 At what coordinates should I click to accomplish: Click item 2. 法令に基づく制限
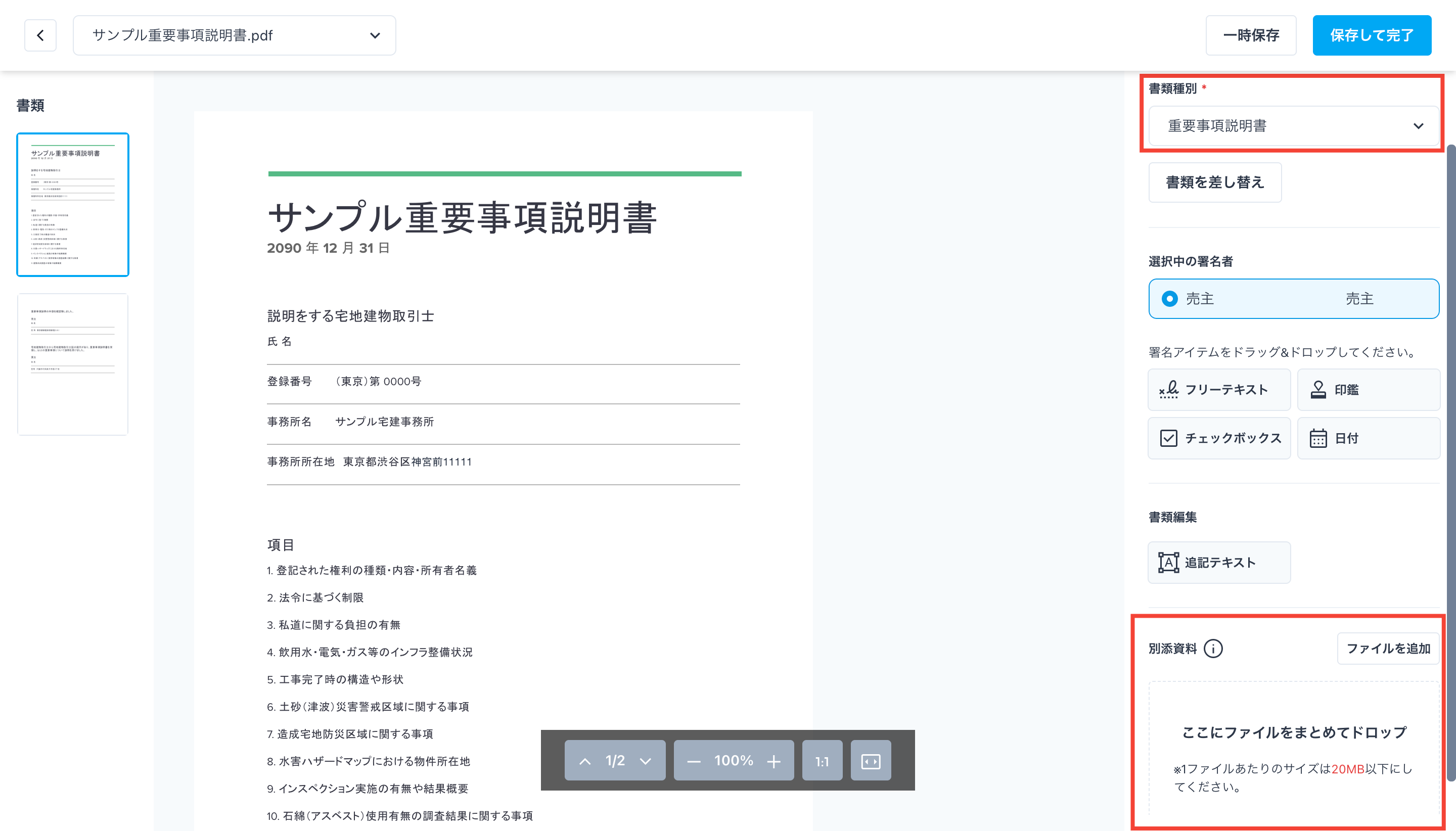point(315,597)
